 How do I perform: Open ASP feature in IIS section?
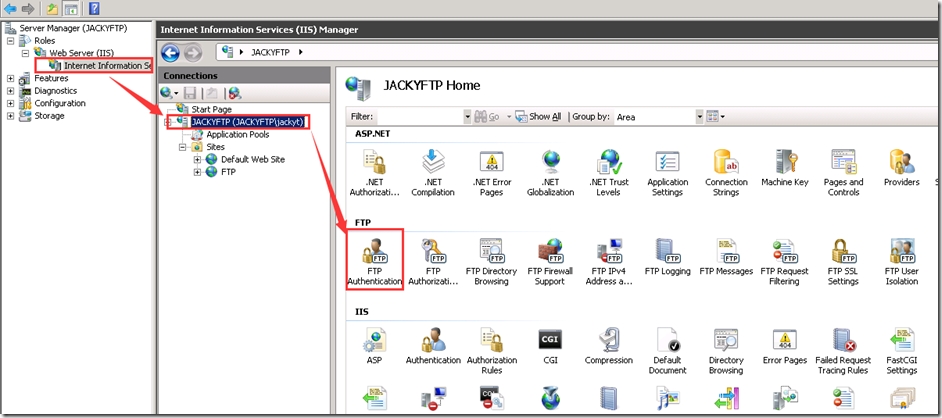click(375, 346)
